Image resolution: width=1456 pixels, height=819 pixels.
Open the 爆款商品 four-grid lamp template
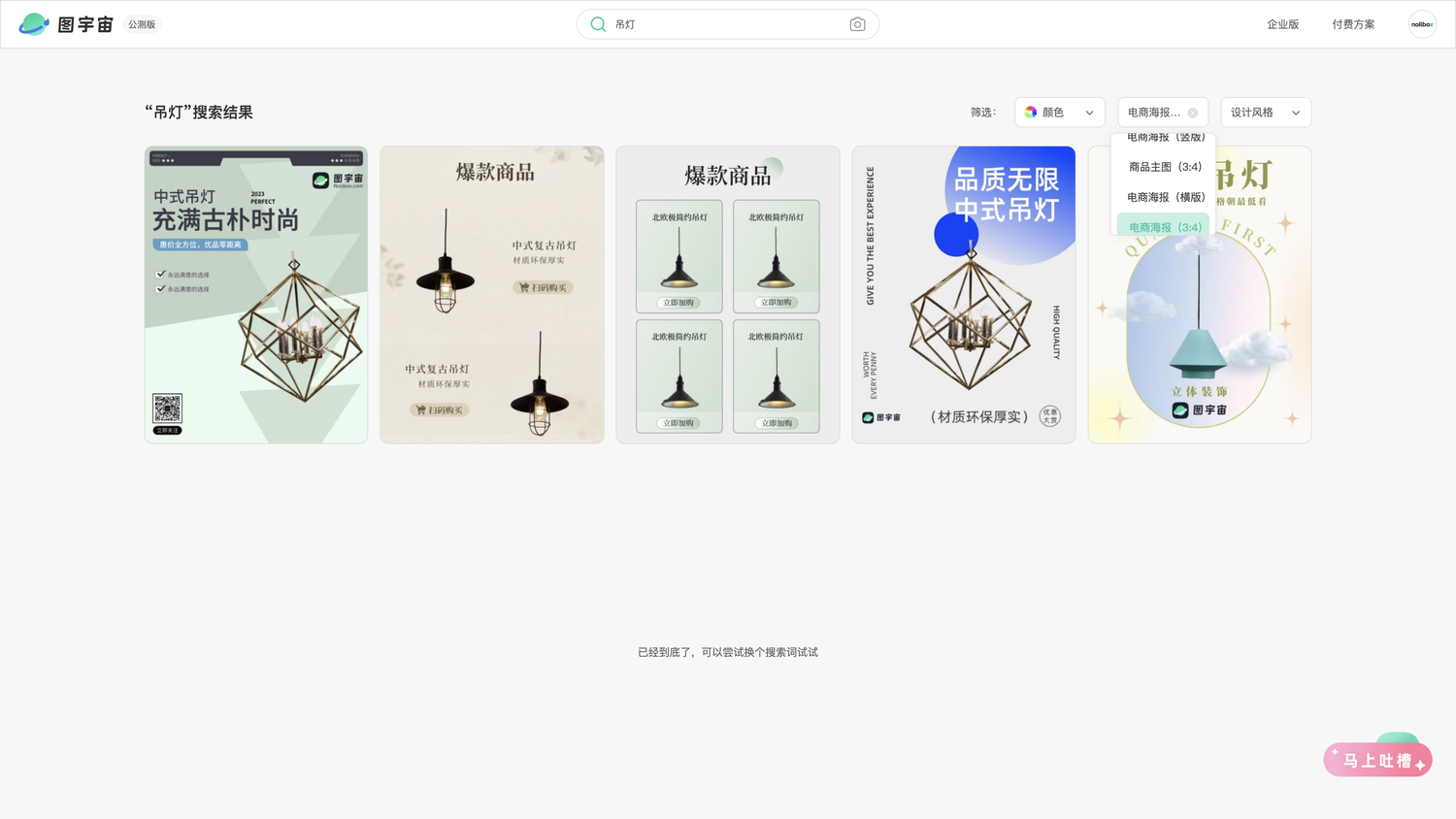(x=728, y=295)
